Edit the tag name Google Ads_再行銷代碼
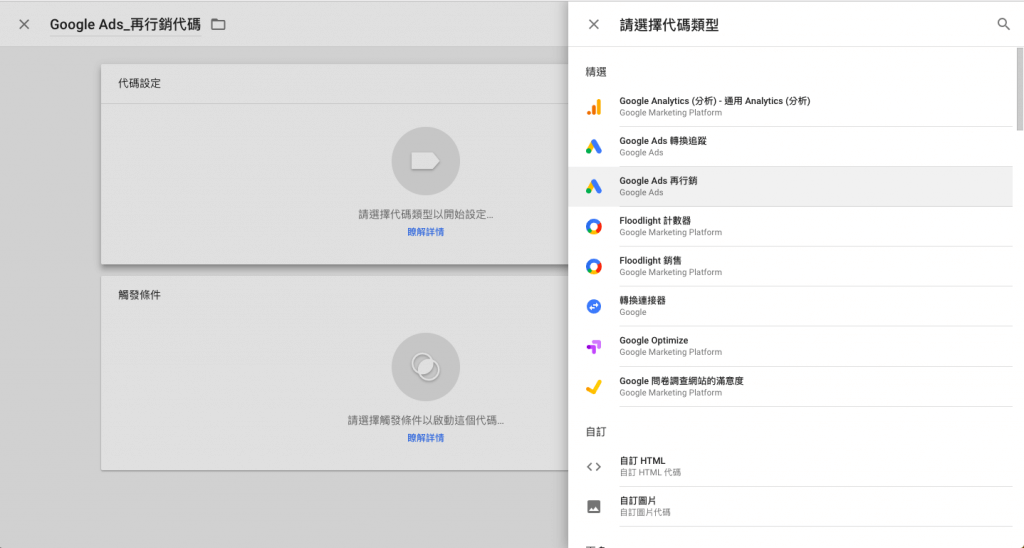The height and width of the screenshot is (548, 1024). (125, 25)
